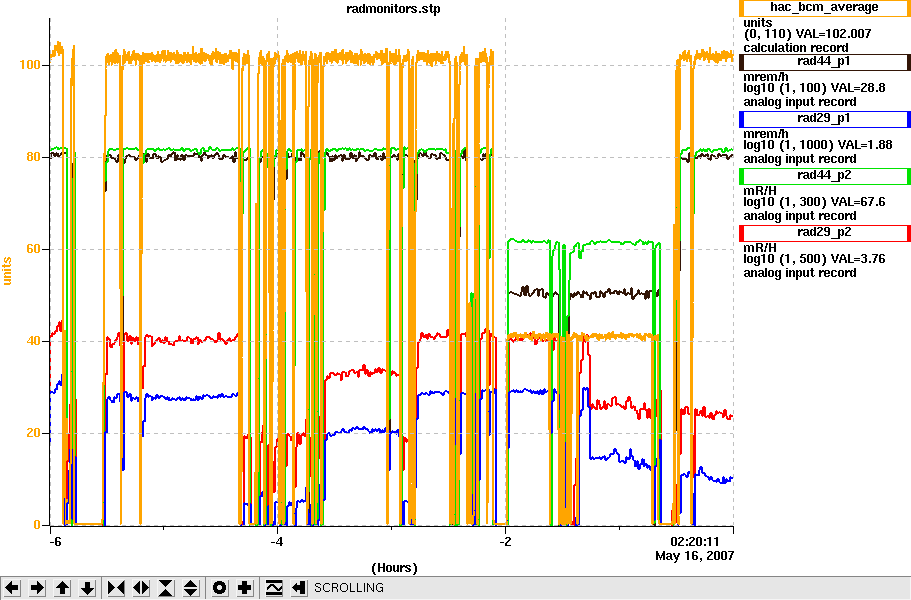Click the -6 label on the time axis
This screenshot has height=600, width=911.
[54, 542]
